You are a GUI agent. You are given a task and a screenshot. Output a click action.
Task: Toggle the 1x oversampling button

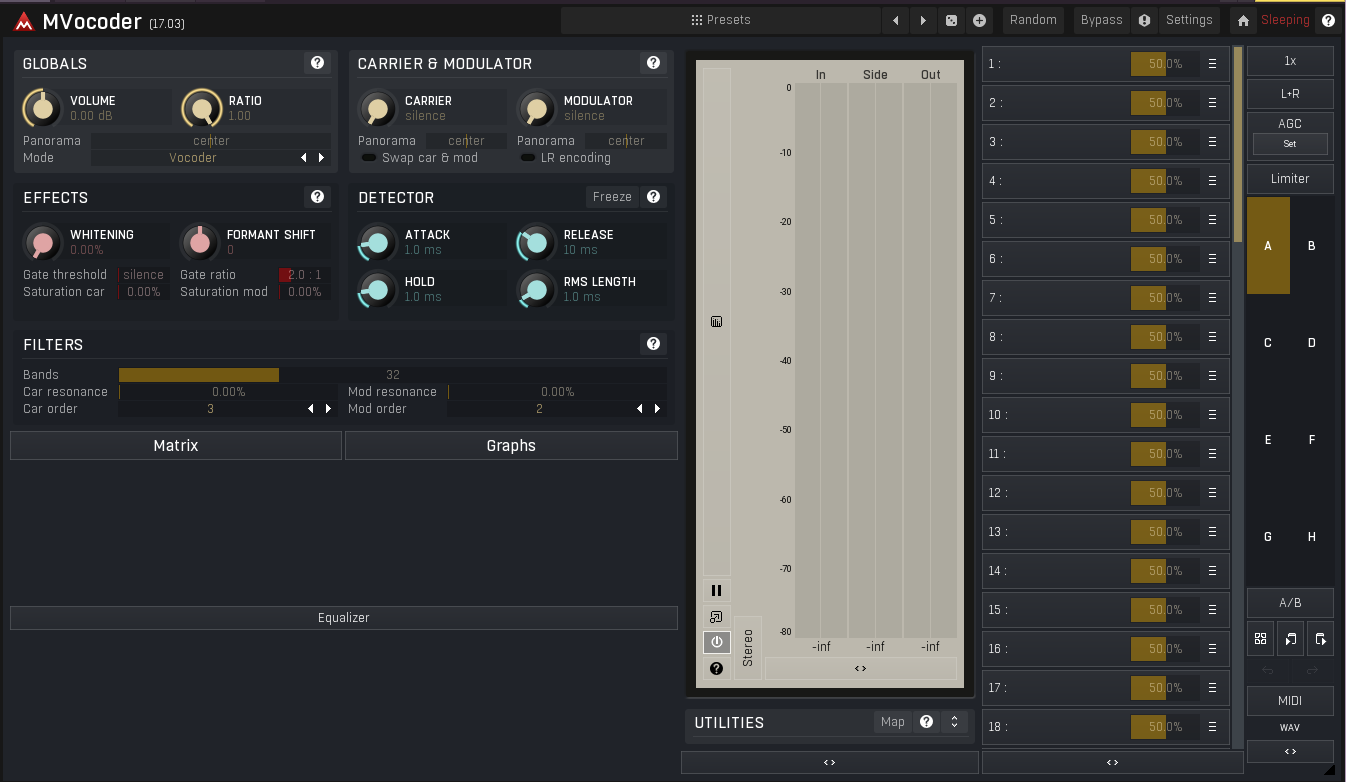(1290, 61)
